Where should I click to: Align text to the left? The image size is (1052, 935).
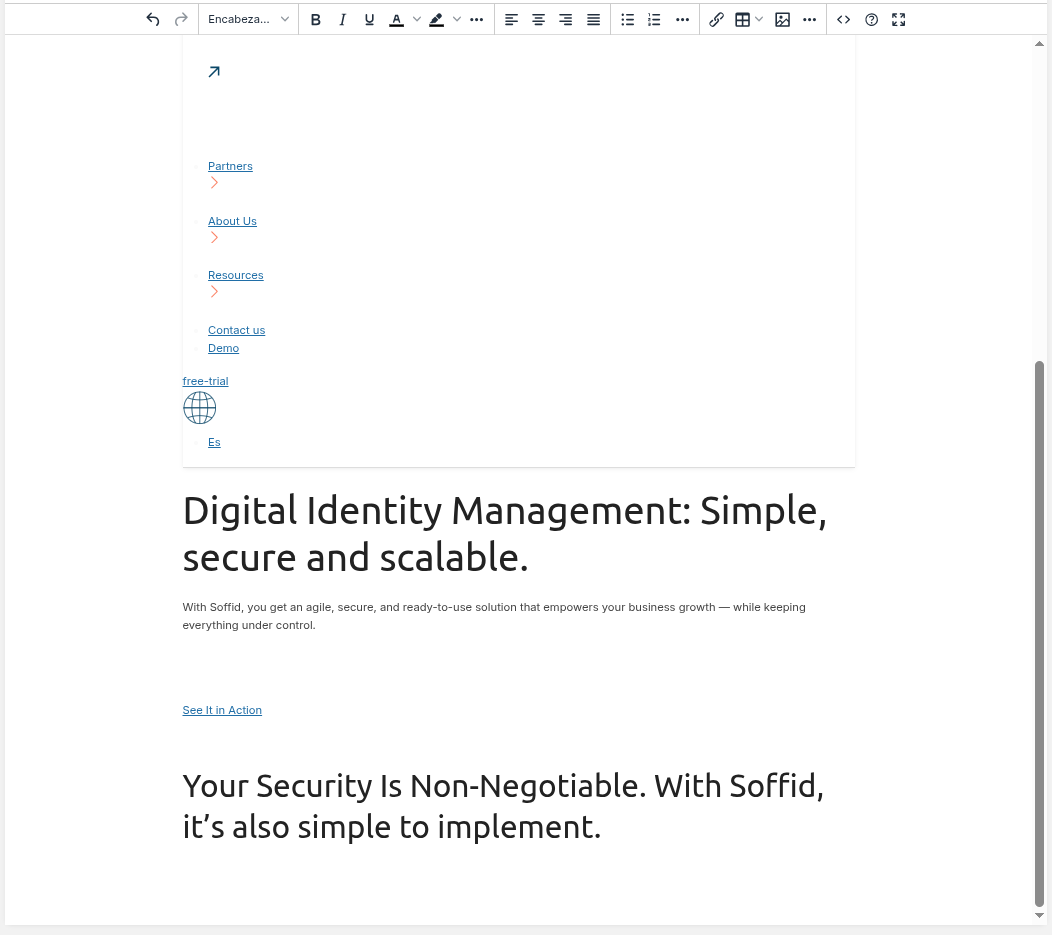coord(511,19)
